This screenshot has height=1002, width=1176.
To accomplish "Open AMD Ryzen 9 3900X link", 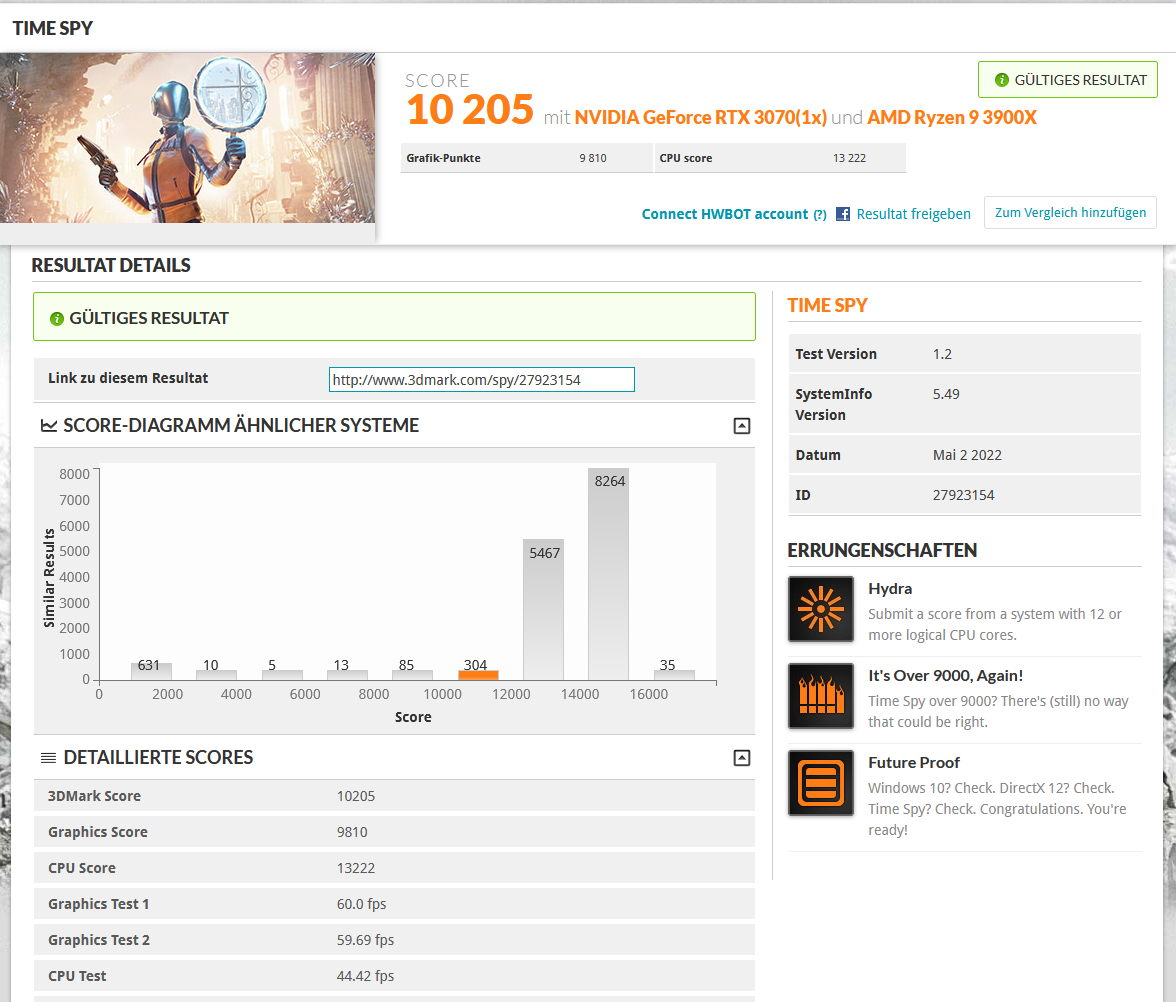I will (952, 118).
